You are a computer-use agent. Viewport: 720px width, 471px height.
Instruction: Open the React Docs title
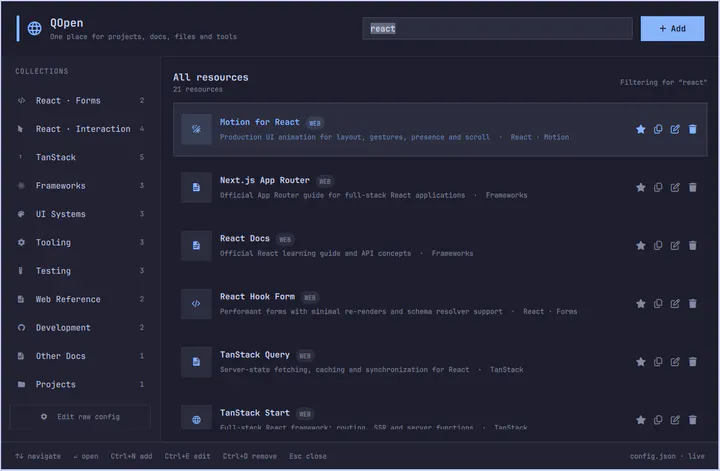click(245, 238)
